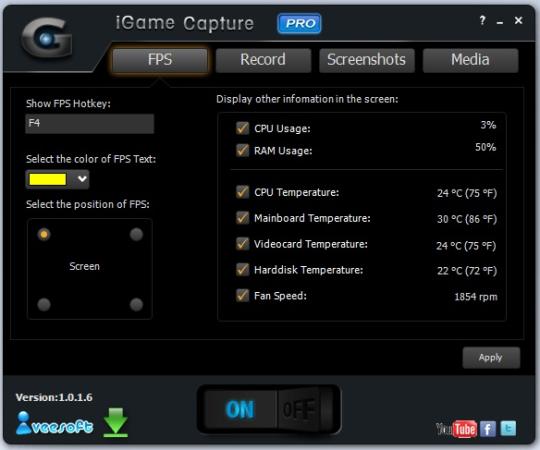
Task: Open the Screenshots tab
Action: pos(367,60)
